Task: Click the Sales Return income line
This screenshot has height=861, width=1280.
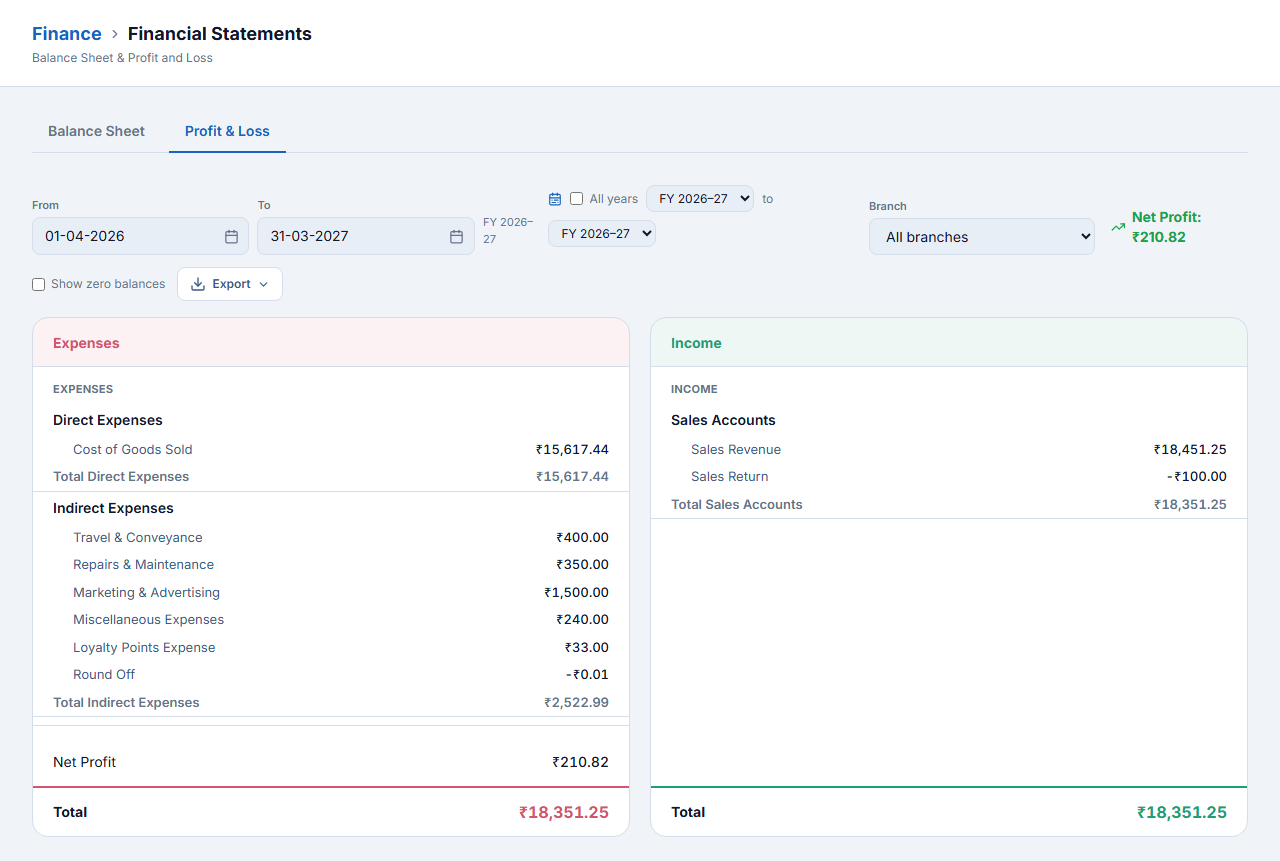Action: [949, 477]
